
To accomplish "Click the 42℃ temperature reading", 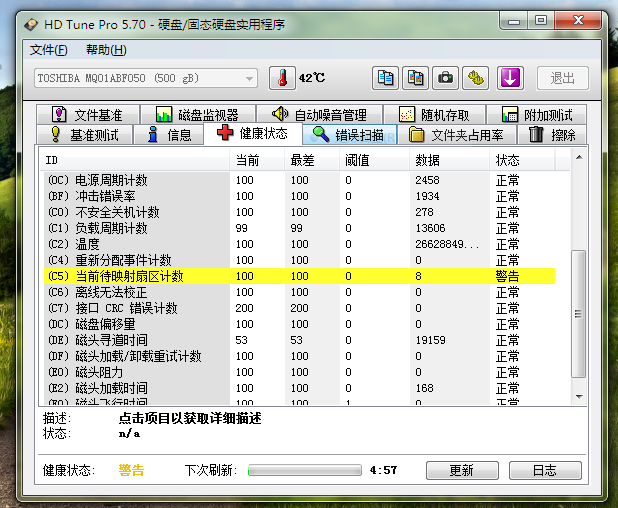I will 311,78.
